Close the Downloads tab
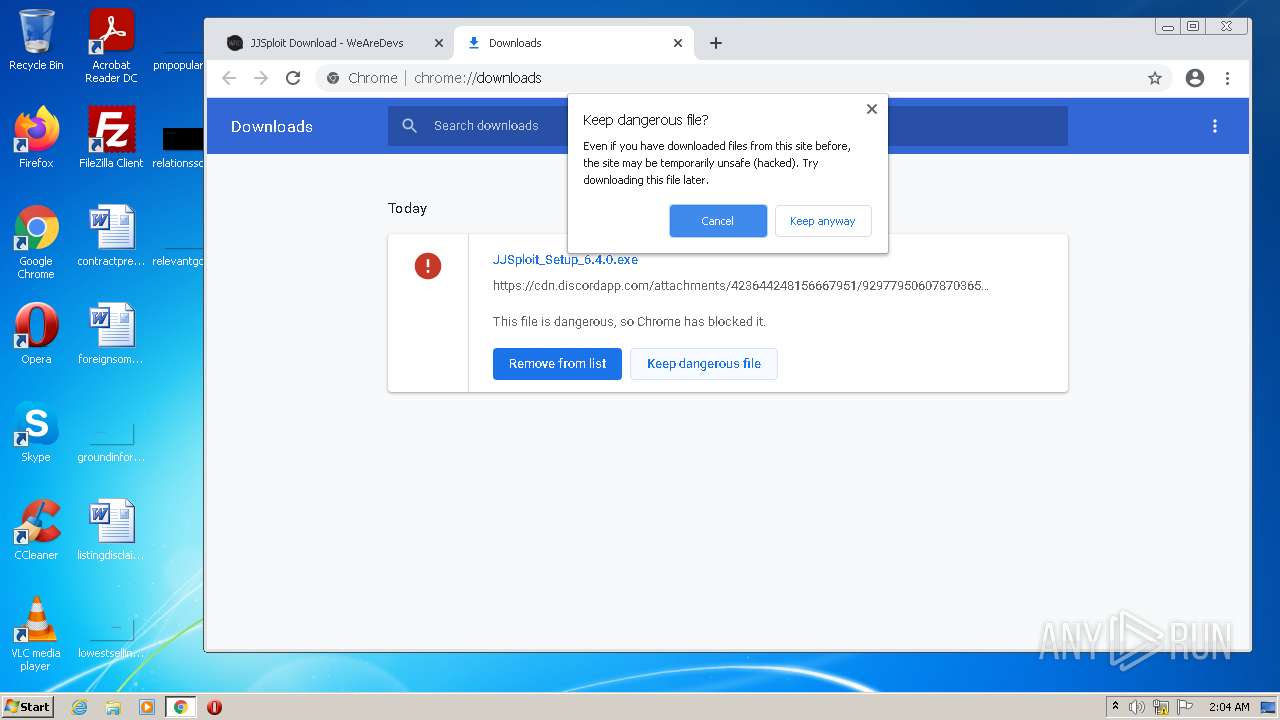 pyautogui.click(x=678, y=43)
